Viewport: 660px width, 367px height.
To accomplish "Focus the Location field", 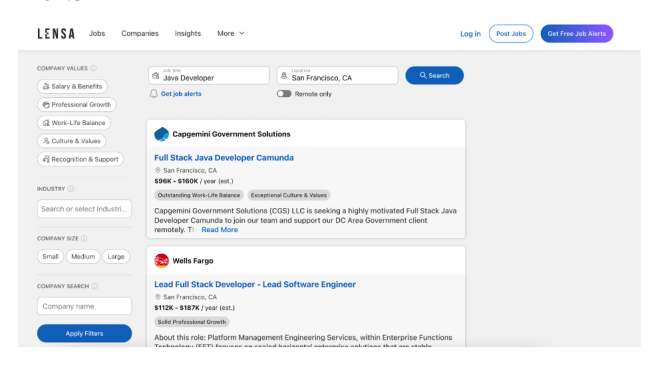I will (x=338, y=75).
